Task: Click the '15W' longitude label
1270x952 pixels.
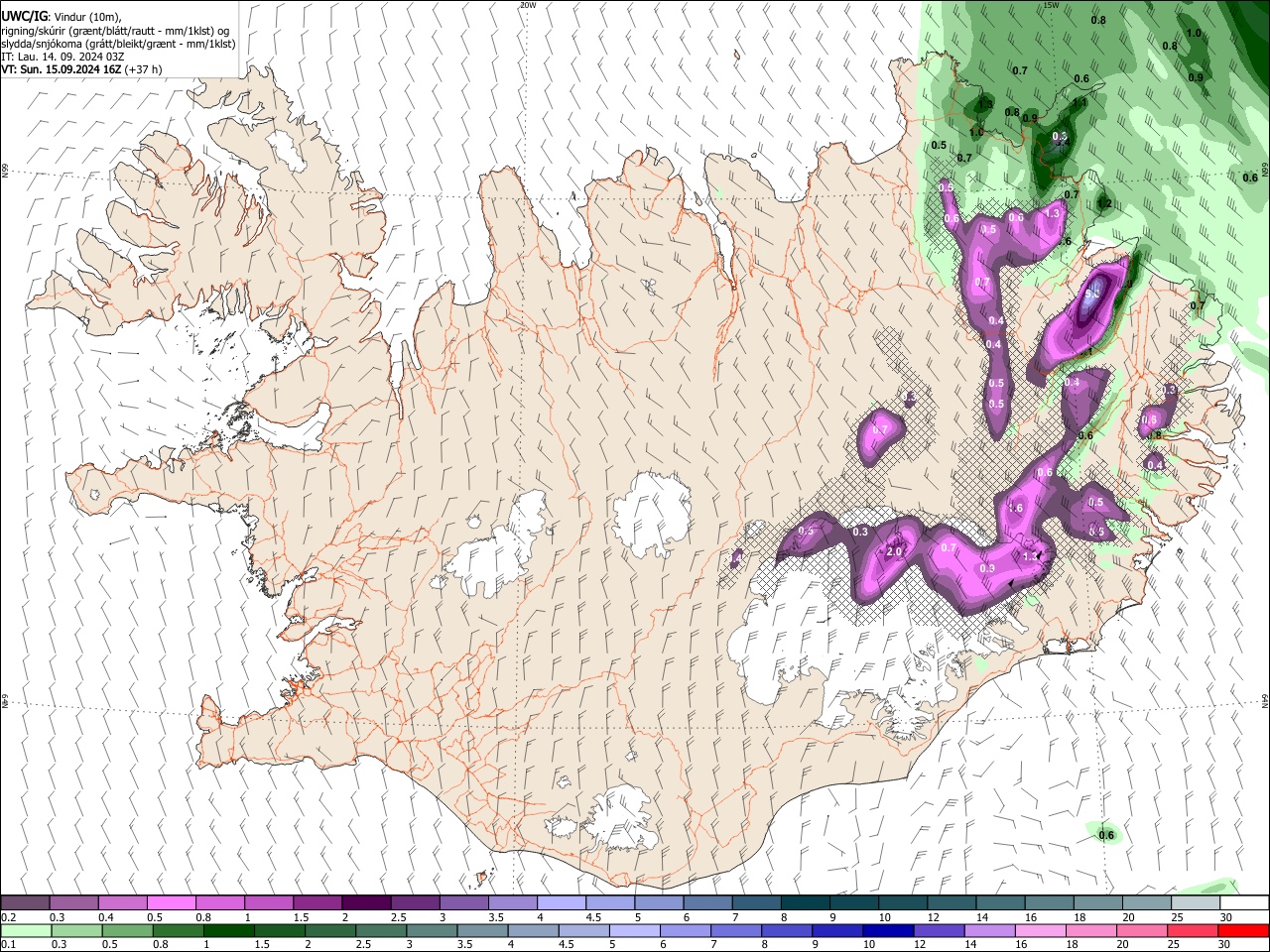Action: pos(1051,5)
